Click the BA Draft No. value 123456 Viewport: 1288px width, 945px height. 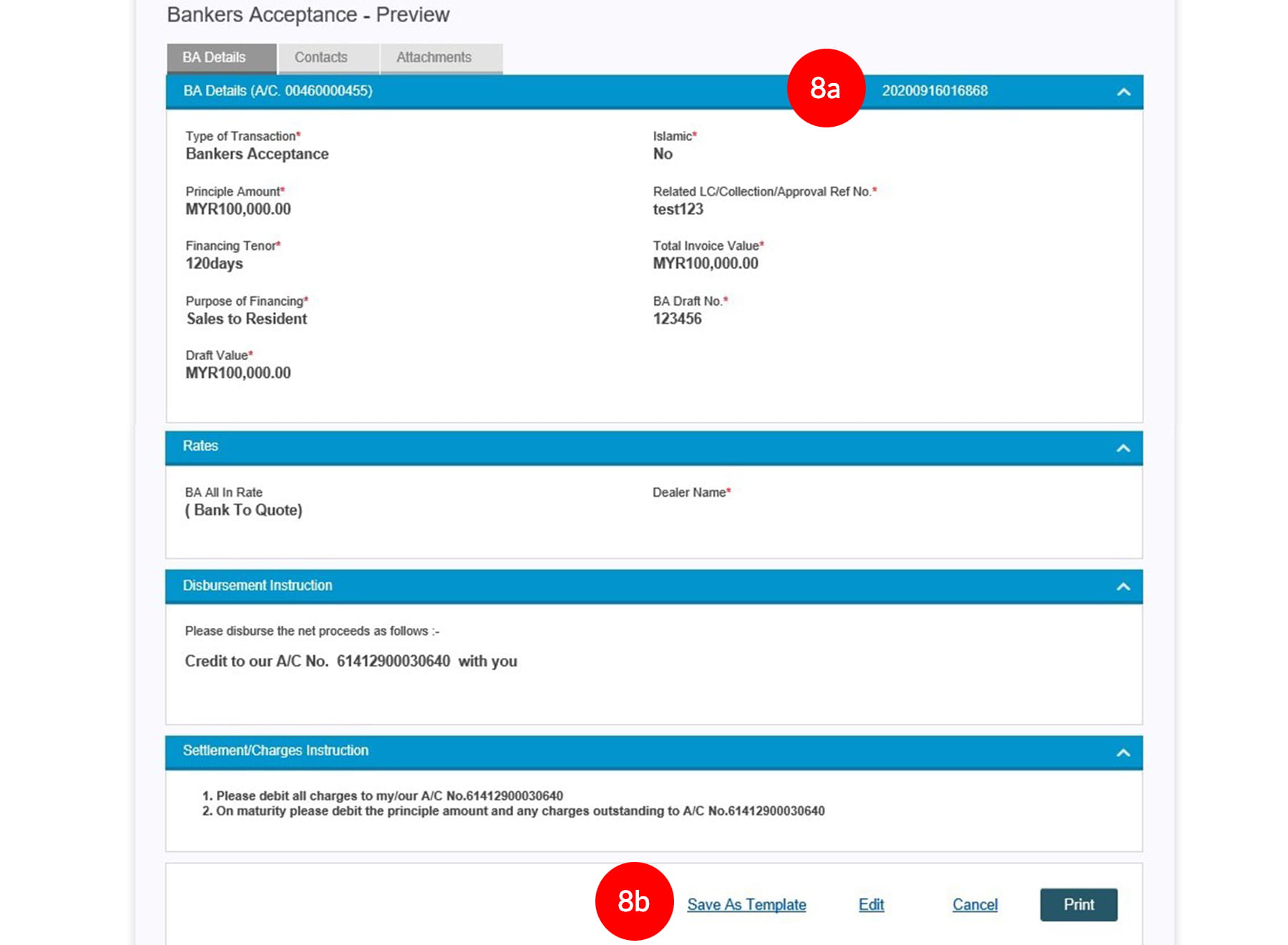click(677, 319)
